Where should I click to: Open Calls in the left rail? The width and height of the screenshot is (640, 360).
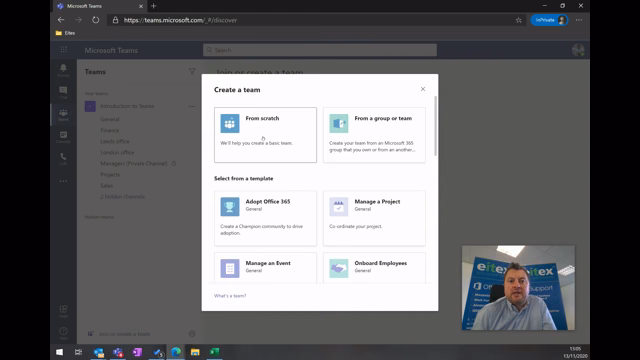point(63,159)
